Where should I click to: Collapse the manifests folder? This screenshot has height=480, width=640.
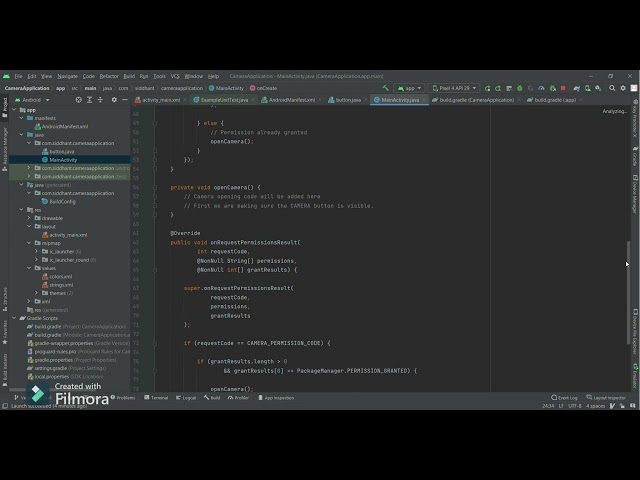[22, 118]
